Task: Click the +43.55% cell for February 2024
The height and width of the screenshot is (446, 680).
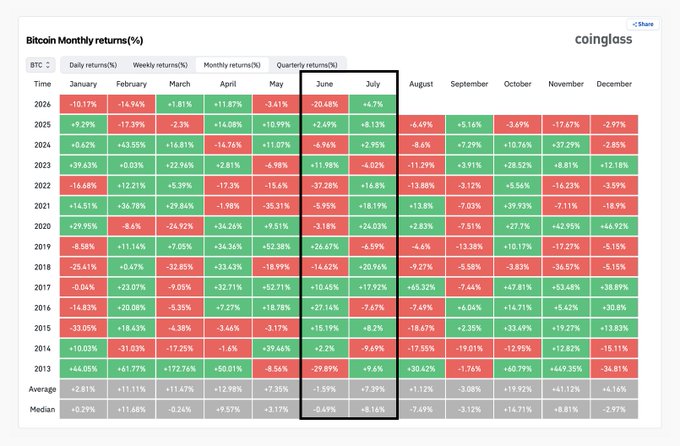Action: pyautogui.click(x=131, y=145)
